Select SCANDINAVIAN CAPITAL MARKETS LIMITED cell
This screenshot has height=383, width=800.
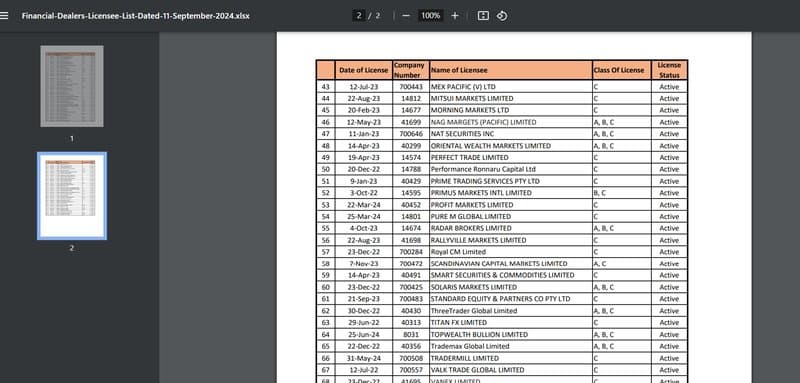point(511,264)
